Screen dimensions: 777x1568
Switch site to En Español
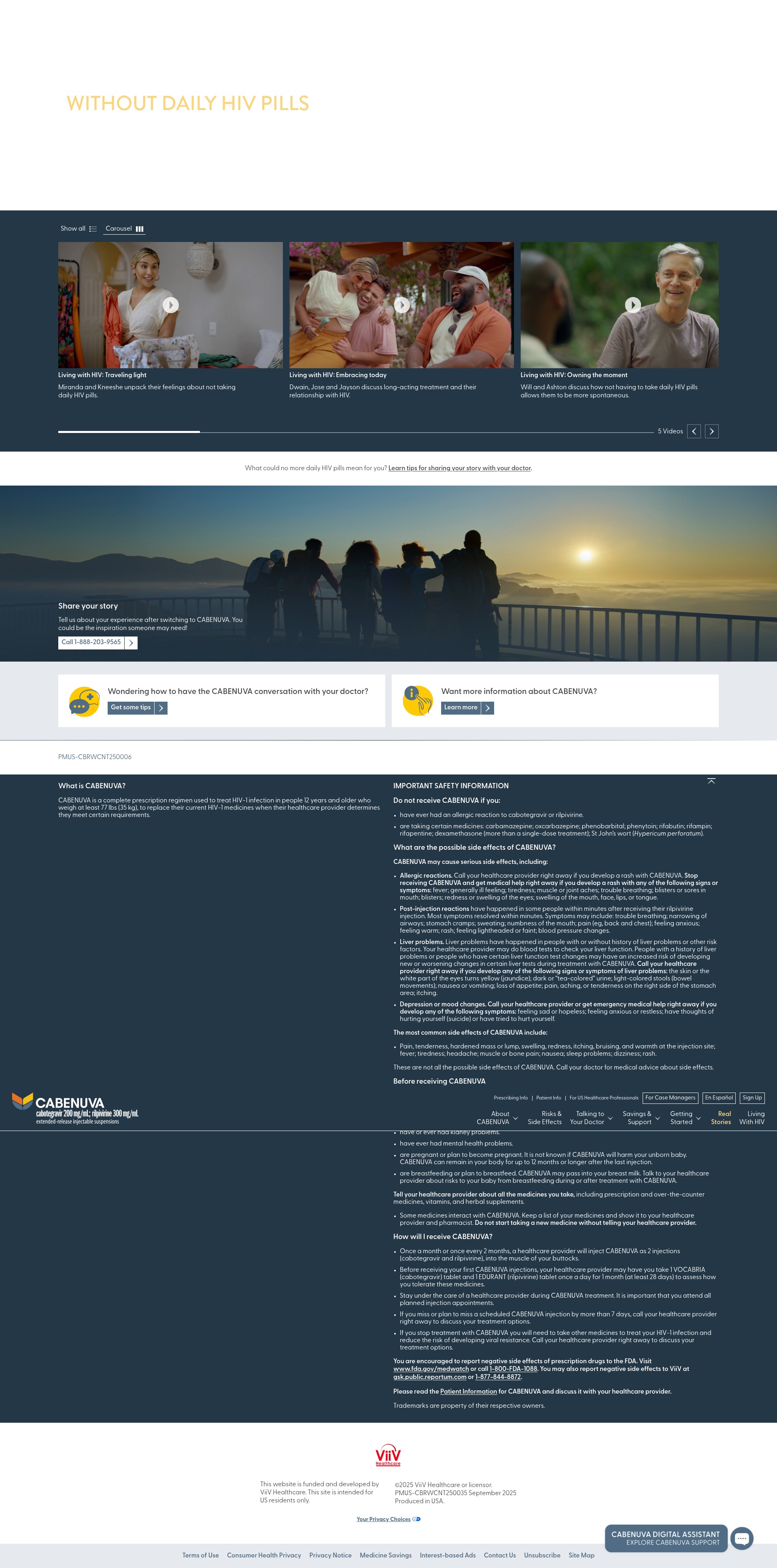719,1098
